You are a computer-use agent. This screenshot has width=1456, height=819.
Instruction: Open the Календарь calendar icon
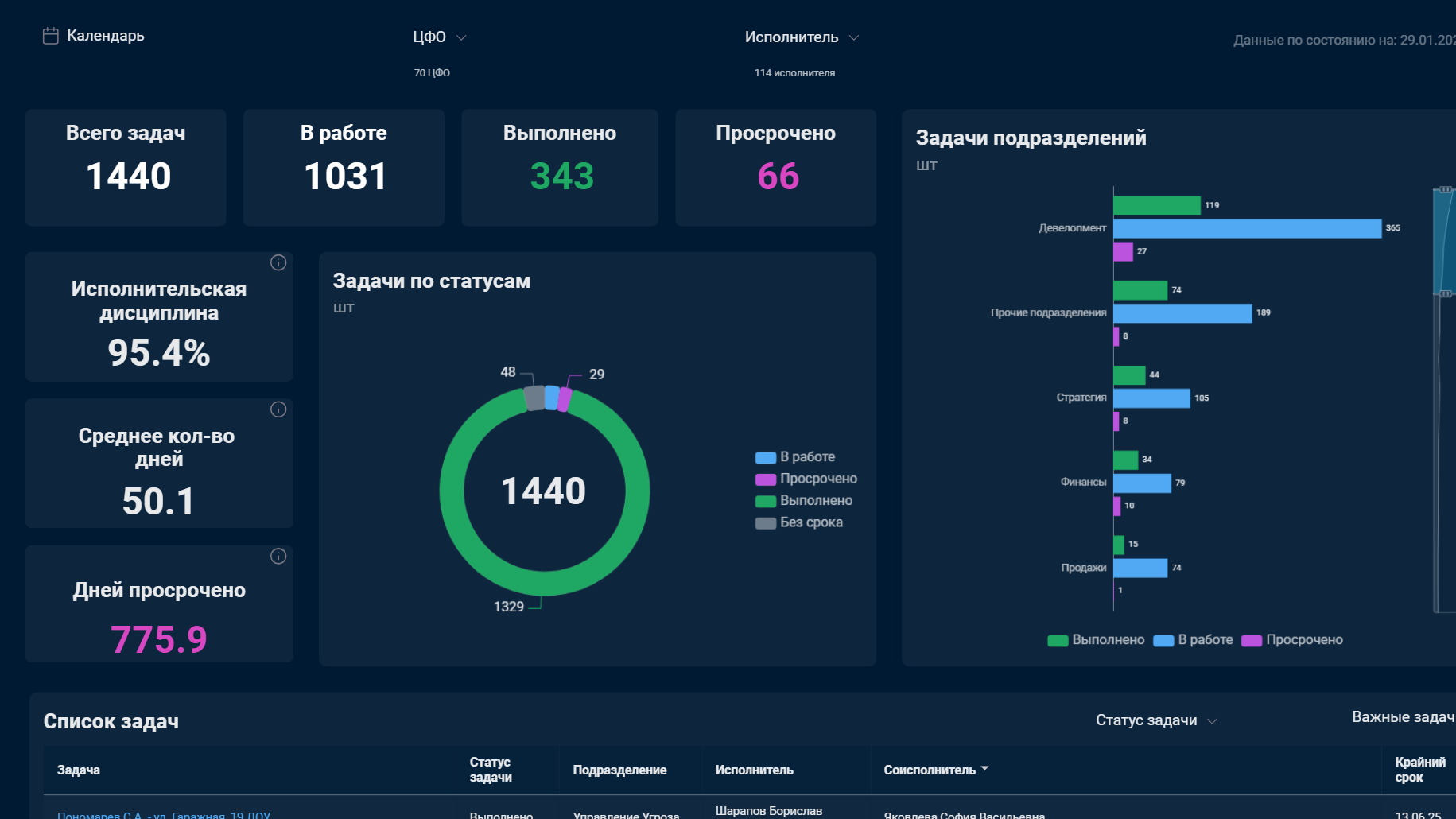[50, 36]
